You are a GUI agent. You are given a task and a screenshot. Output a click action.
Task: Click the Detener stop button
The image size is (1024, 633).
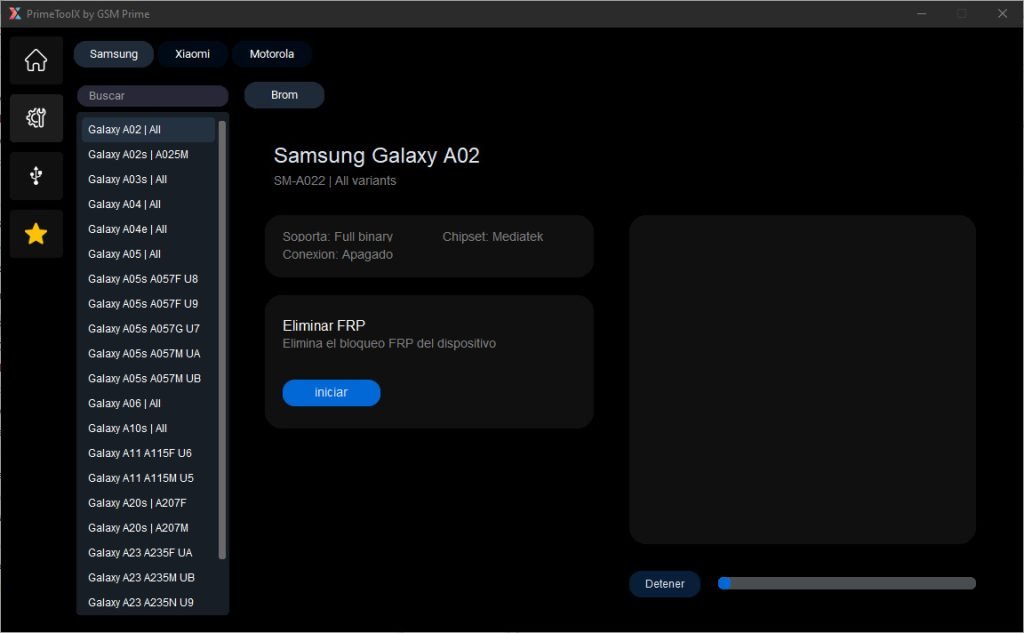[x=664, y=584]
